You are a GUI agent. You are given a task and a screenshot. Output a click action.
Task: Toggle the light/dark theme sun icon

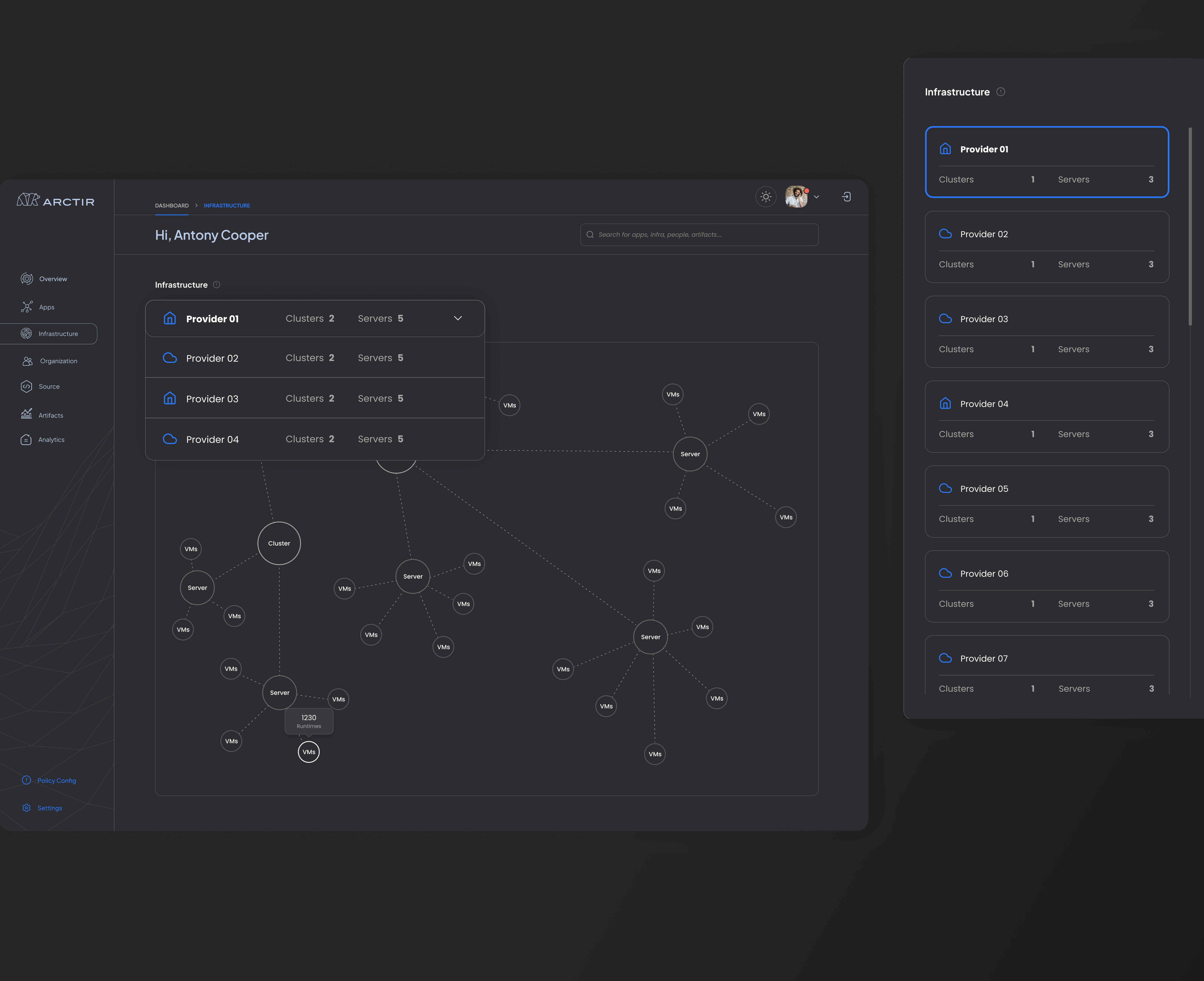pos(766,197)
